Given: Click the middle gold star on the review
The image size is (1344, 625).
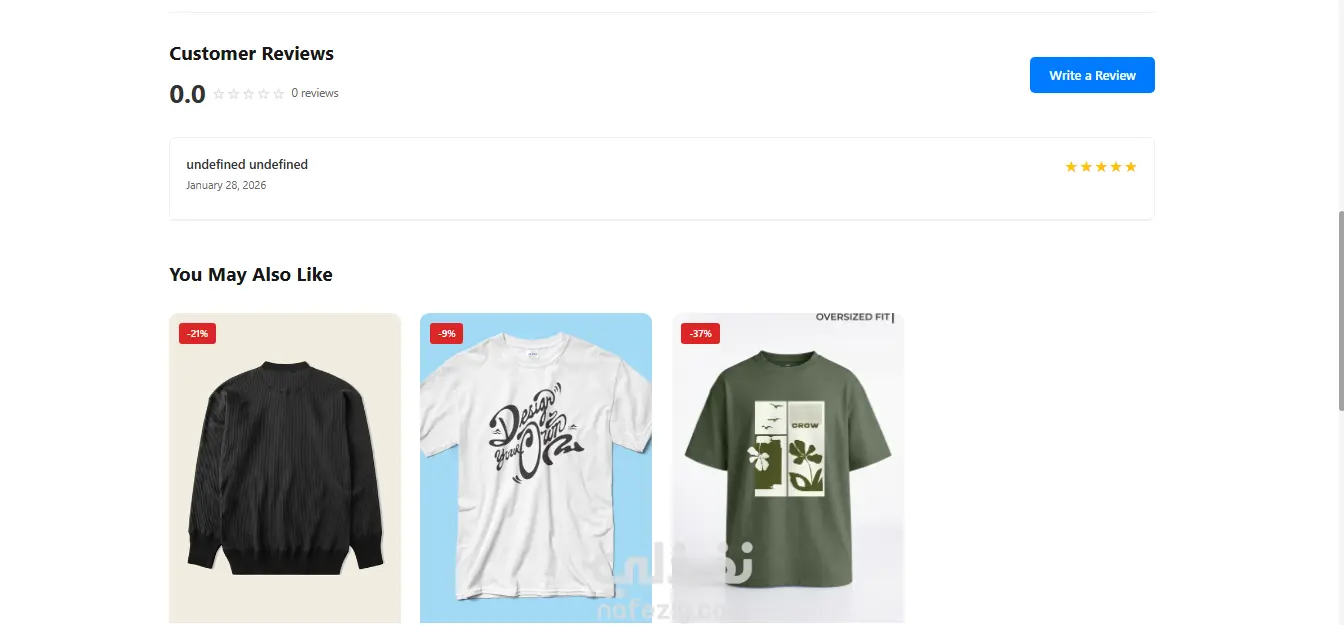Looking at the screenshot, I should (x=1101, y=167).
